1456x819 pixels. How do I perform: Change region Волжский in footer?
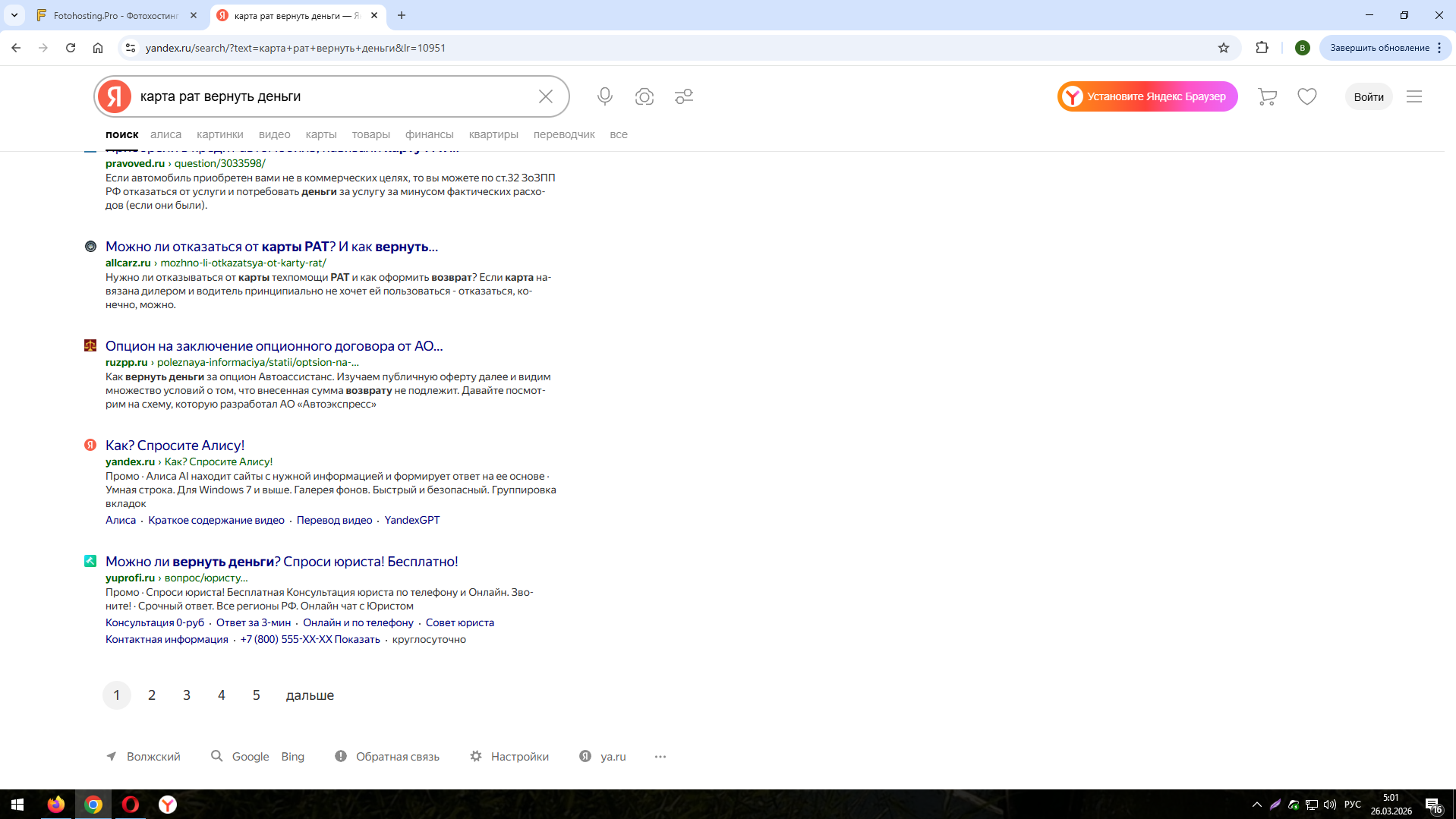(143, 757)
